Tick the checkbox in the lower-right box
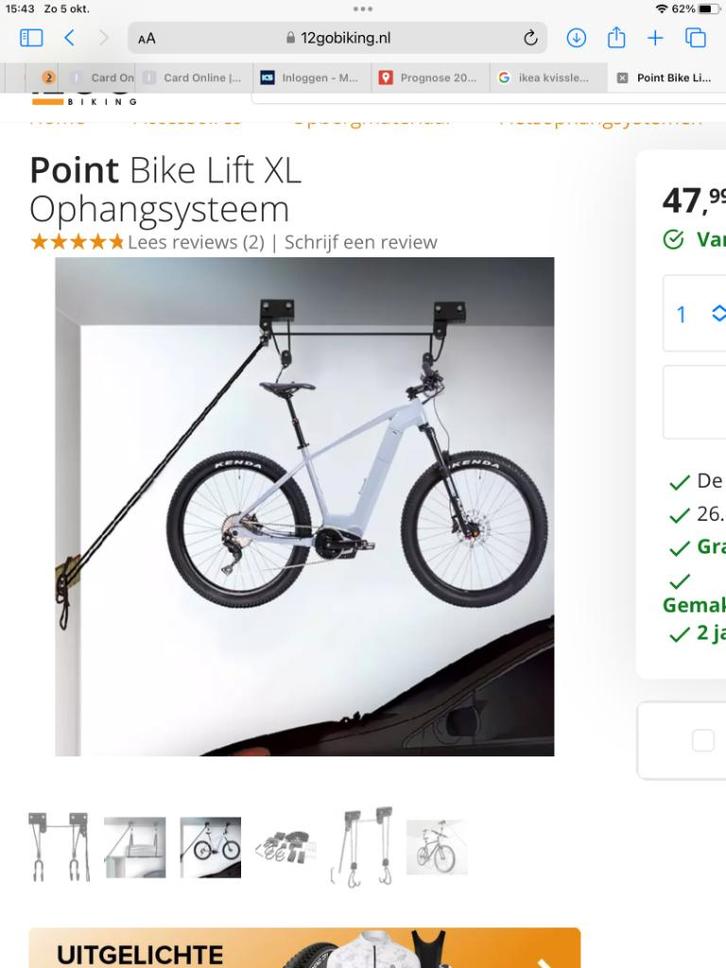 click(703, 740)
